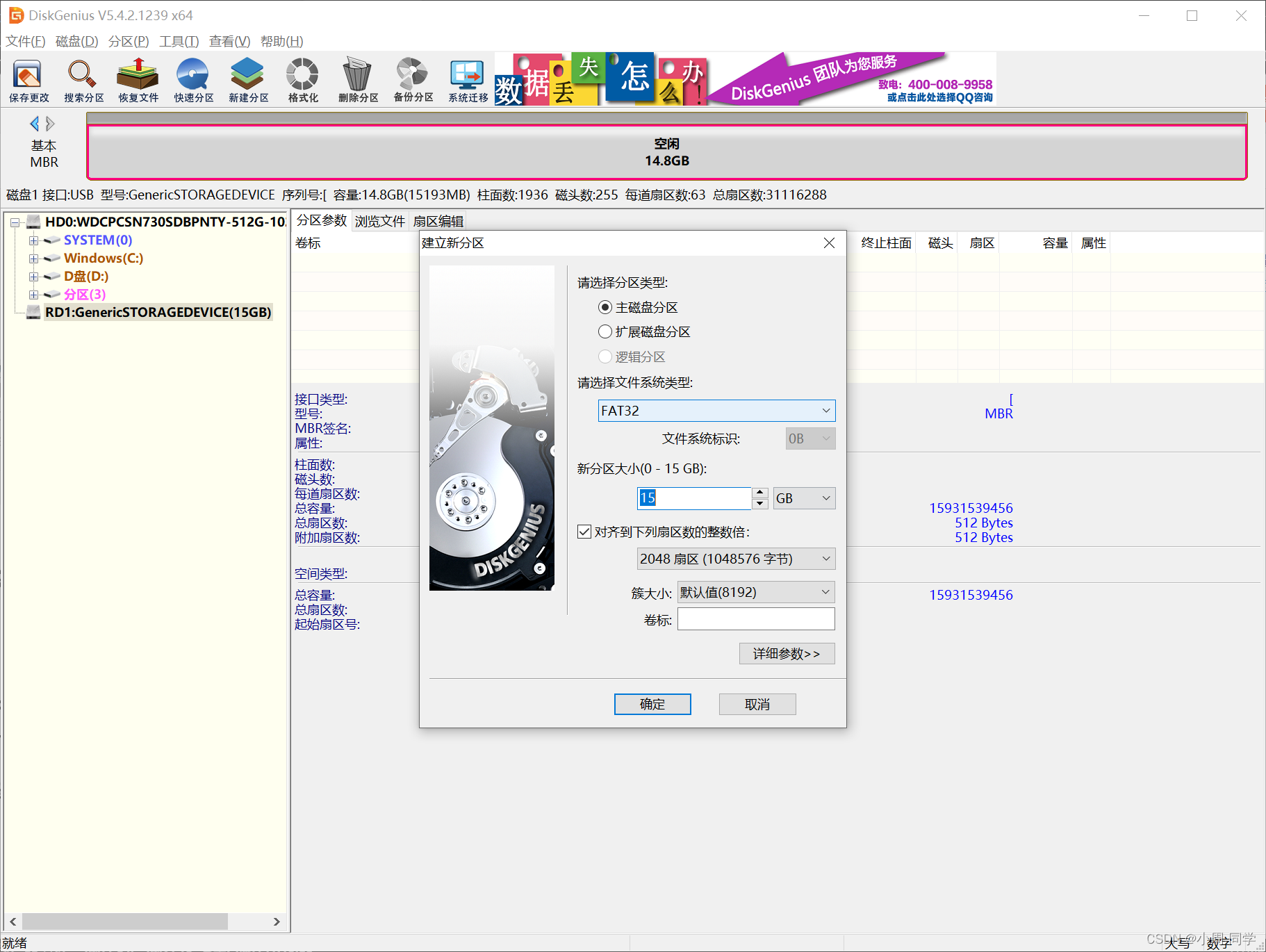The width and height of the screenshot is (1266, 952).
Task: Open the Search Partition (搜索分区) tool
Action: pyautogui.click(x=83, y=81)
